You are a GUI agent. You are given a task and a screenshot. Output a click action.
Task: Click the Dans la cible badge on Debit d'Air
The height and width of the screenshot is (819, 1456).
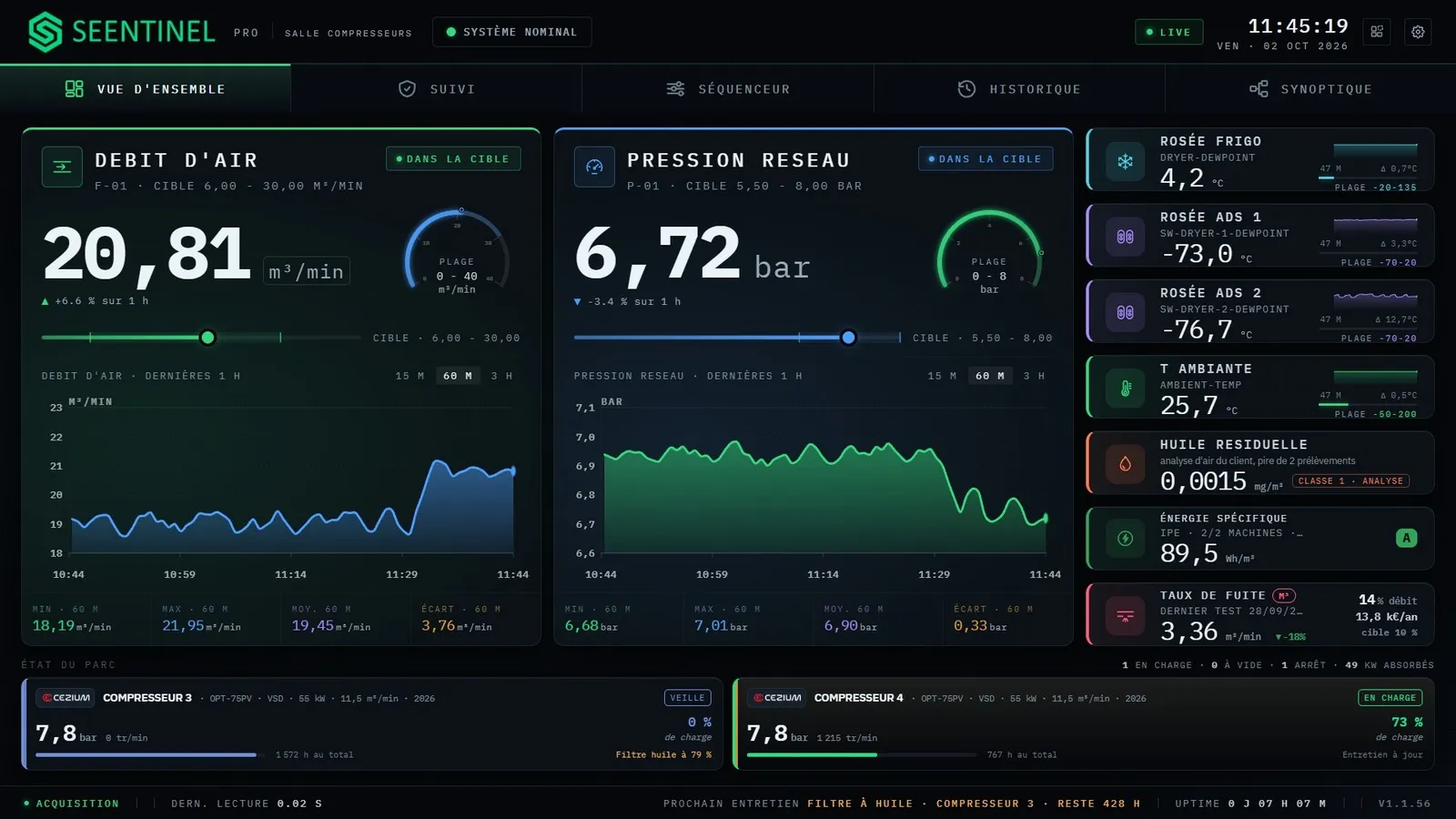(x=453, y=158)
